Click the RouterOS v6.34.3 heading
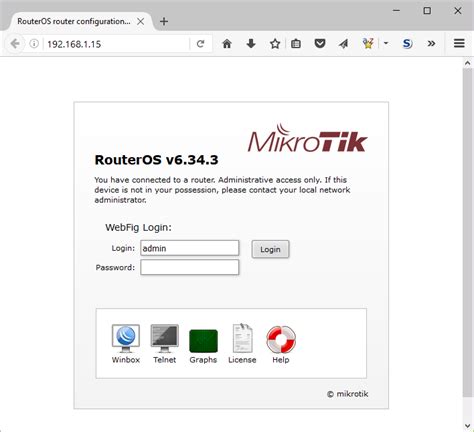Viewport: 474px width, 432px height. click(156, 160)
